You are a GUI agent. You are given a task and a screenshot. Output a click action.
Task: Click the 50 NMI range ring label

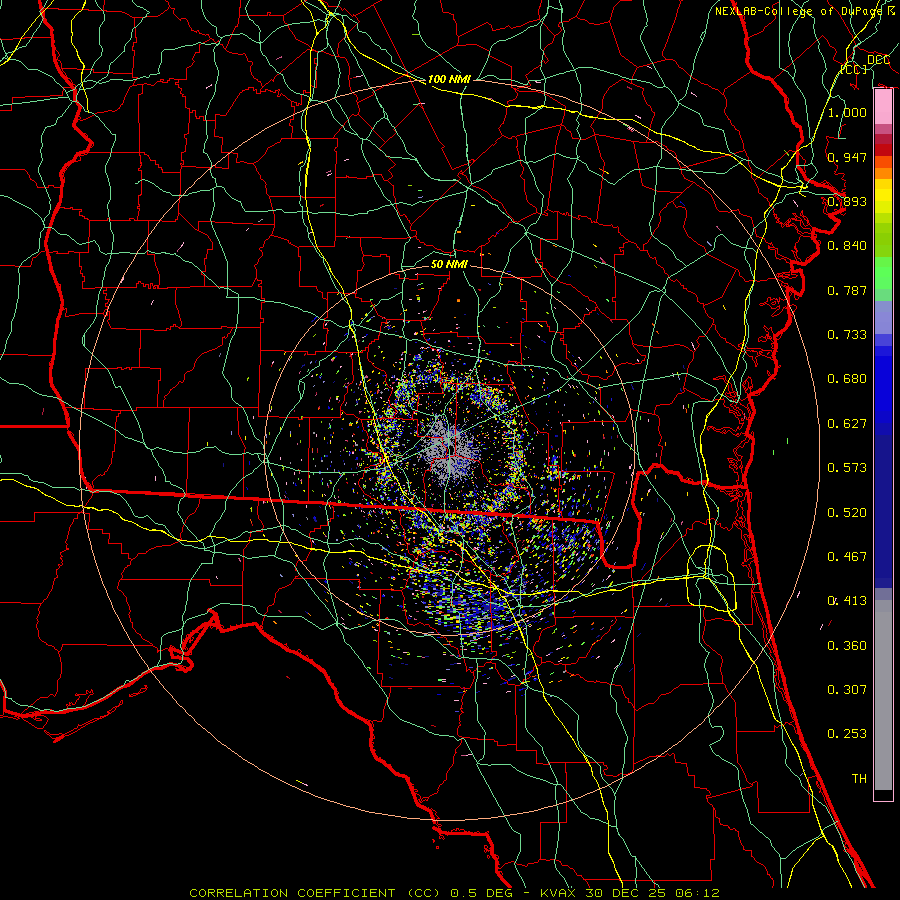click(x=449, y=264)
